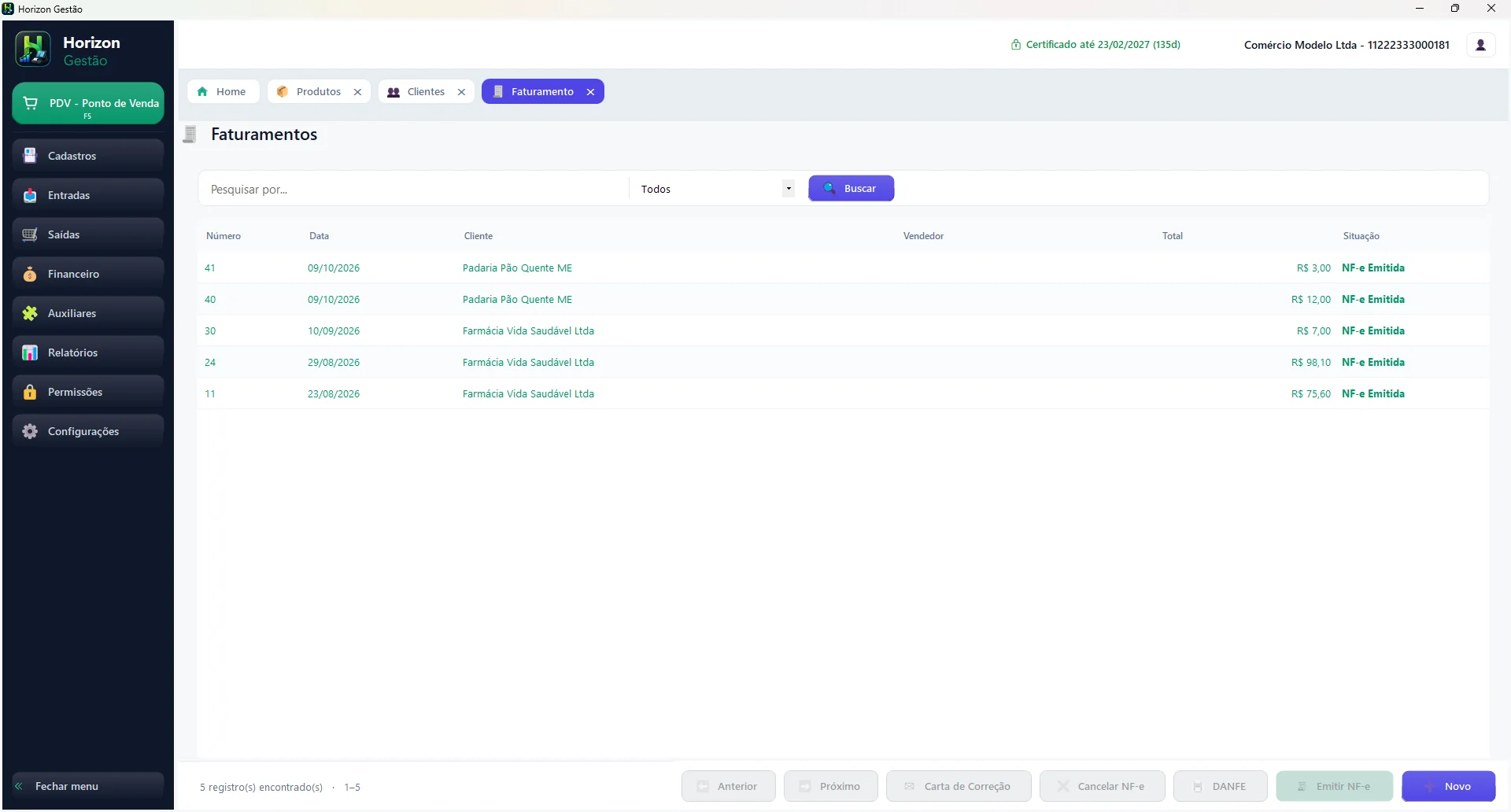Close the Produtos tab
1511x812 pixels.
pos(357,92)
